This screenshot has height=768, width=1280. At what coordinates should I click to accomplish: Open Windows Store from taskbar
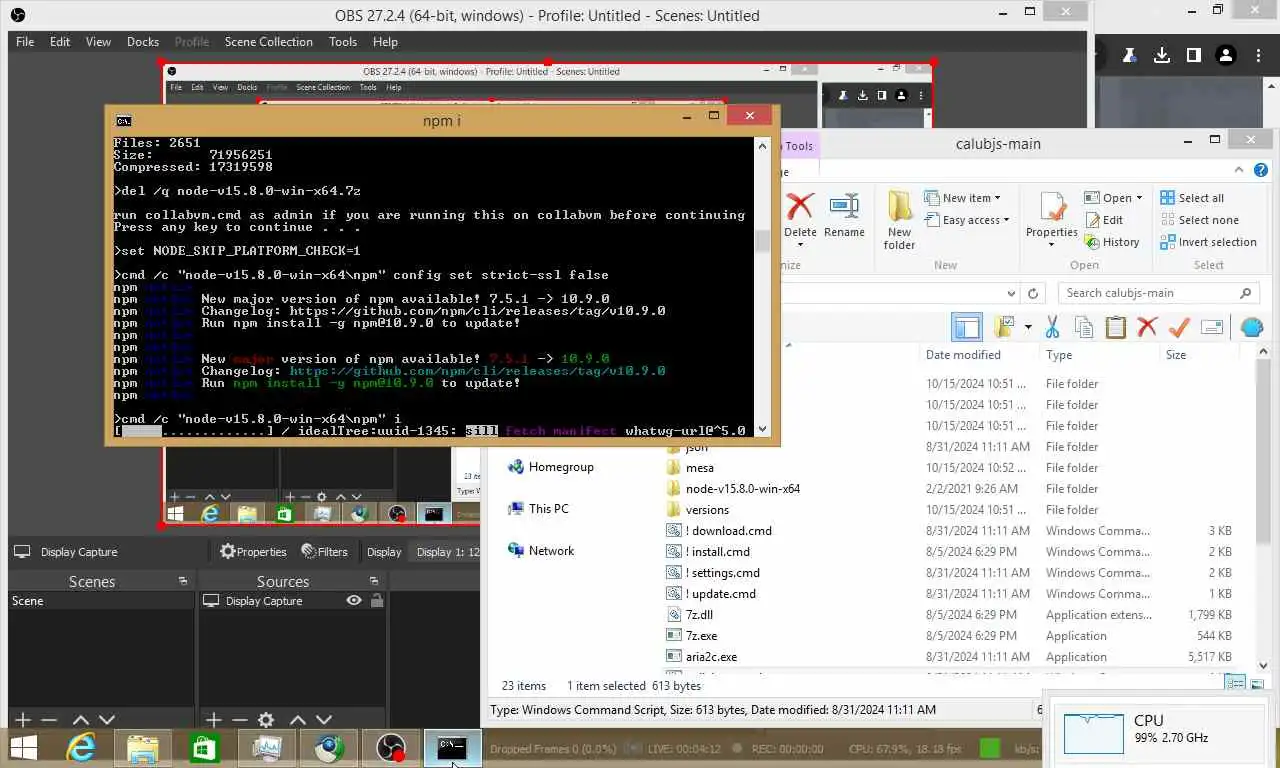point(204,747)
